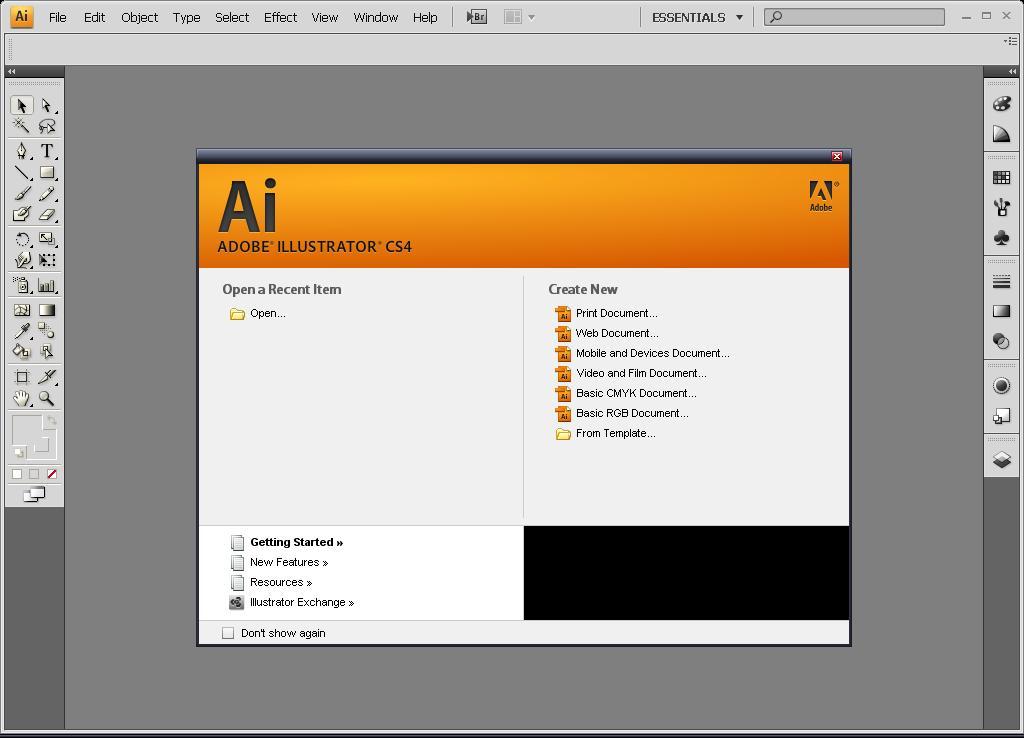The height and width of the screenshot is (738, 1024).
Task: Open the Stroke panel icon
Action: point(1001,281)
